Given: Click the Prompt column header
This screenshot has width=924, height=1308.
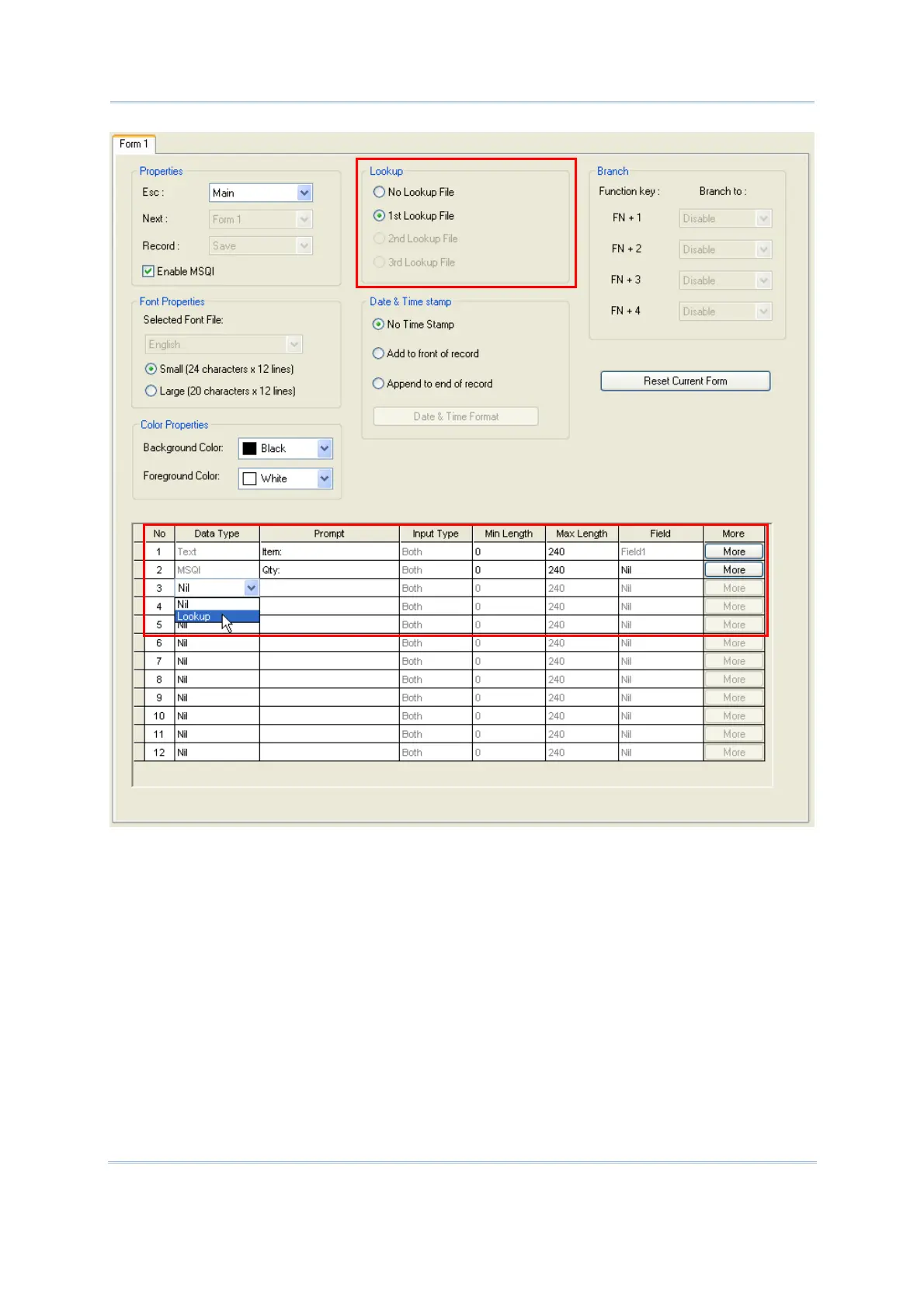Looking at the screenshot, I should pos(329,534).
